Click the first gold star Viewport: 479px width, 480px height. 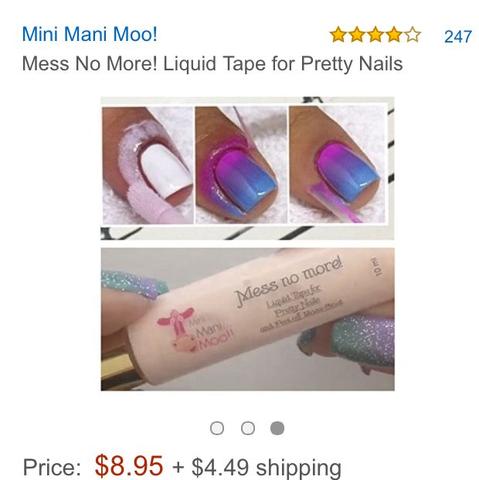(338, 35)
